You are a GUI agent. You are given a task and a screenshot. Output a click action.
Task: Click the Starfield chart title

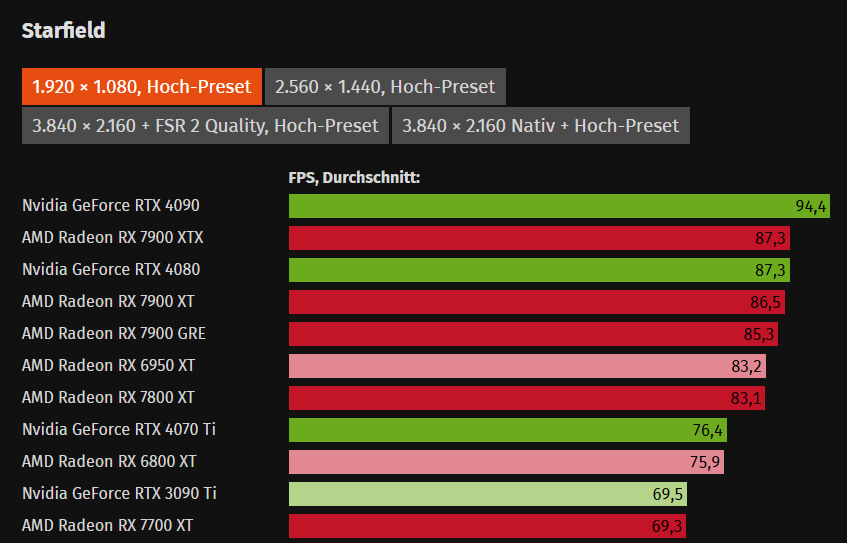(63, 30)
